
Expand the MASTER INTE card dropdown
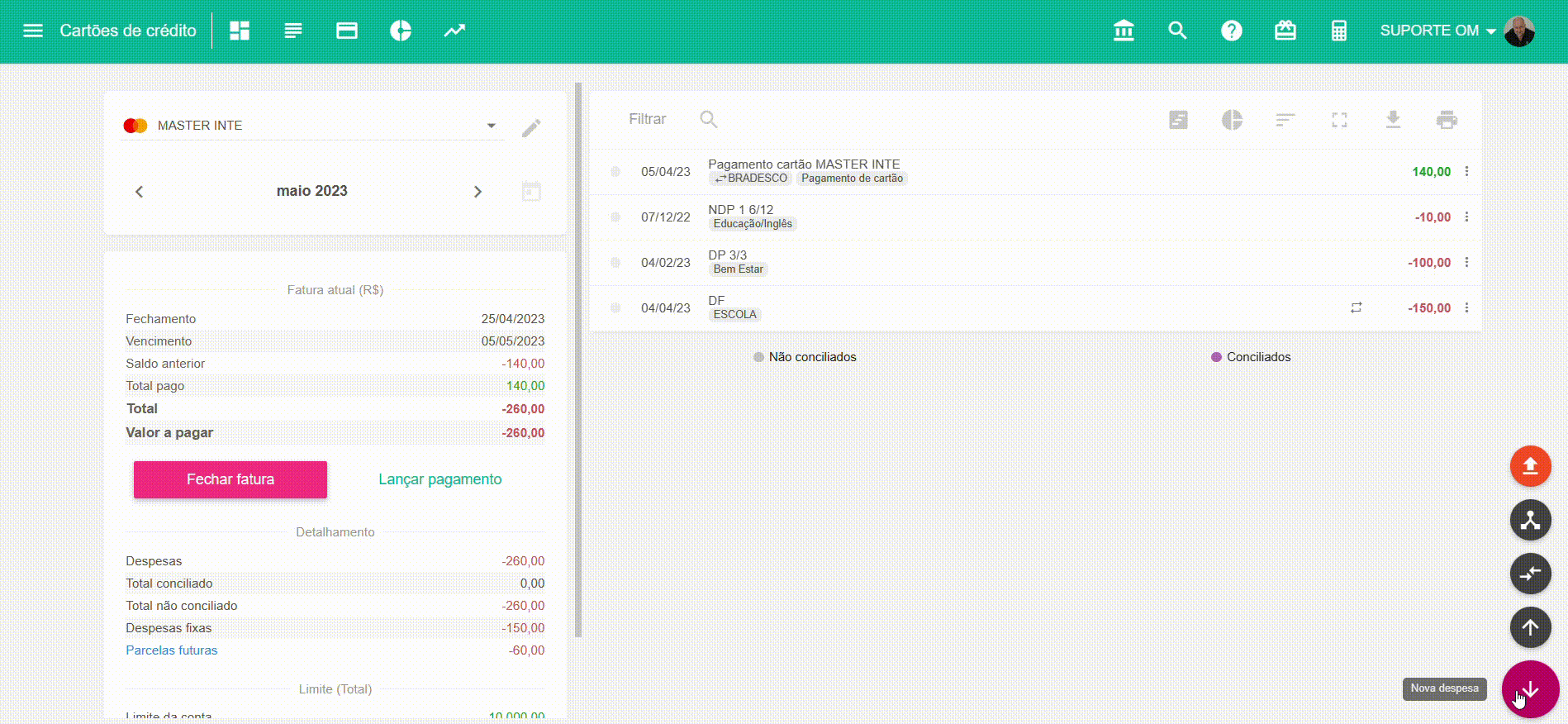[x=491, y=126]
